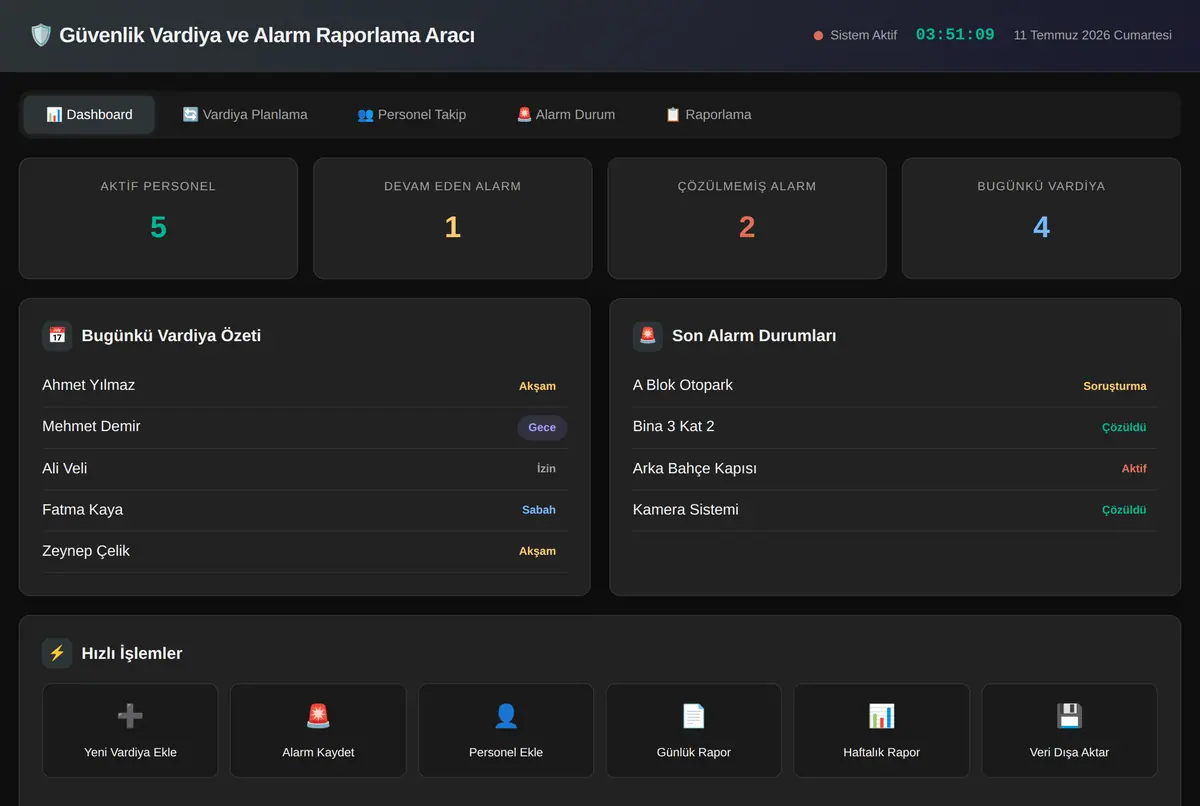Open the Haftalık Rapor quick action
This screenshot has height=806, width=1200.
coord(882,730)
